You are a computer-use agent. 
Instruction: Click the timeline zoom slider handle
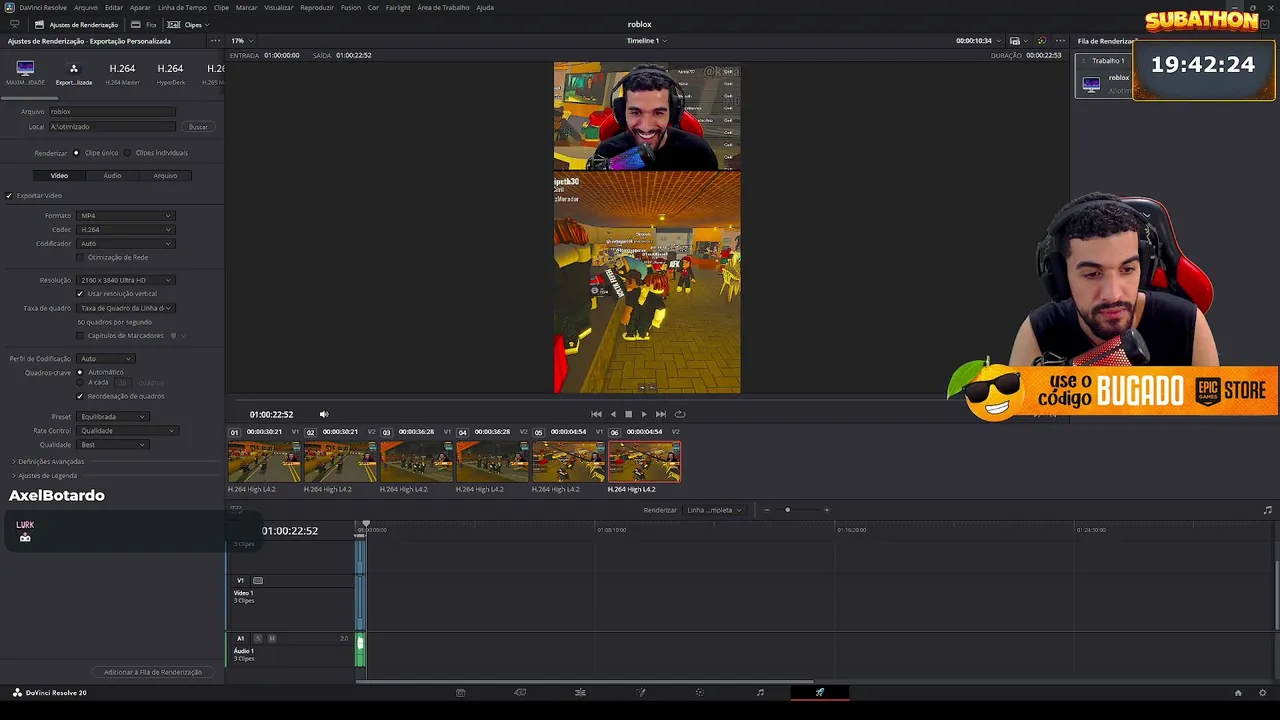(x=787, y=510)
